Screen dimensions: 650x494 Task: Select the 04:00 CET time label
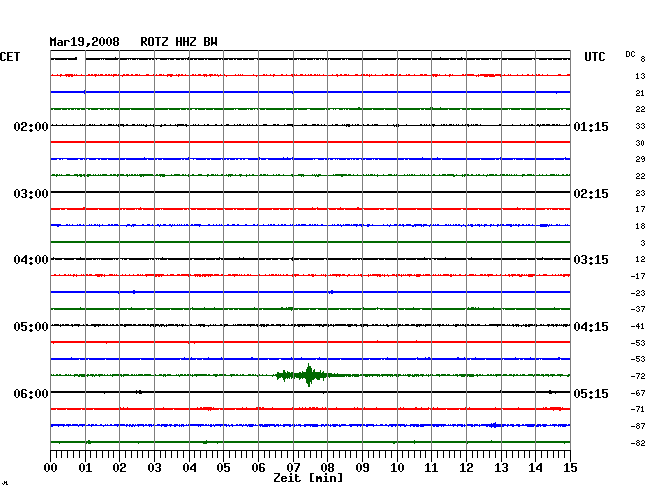pos(31,260)
